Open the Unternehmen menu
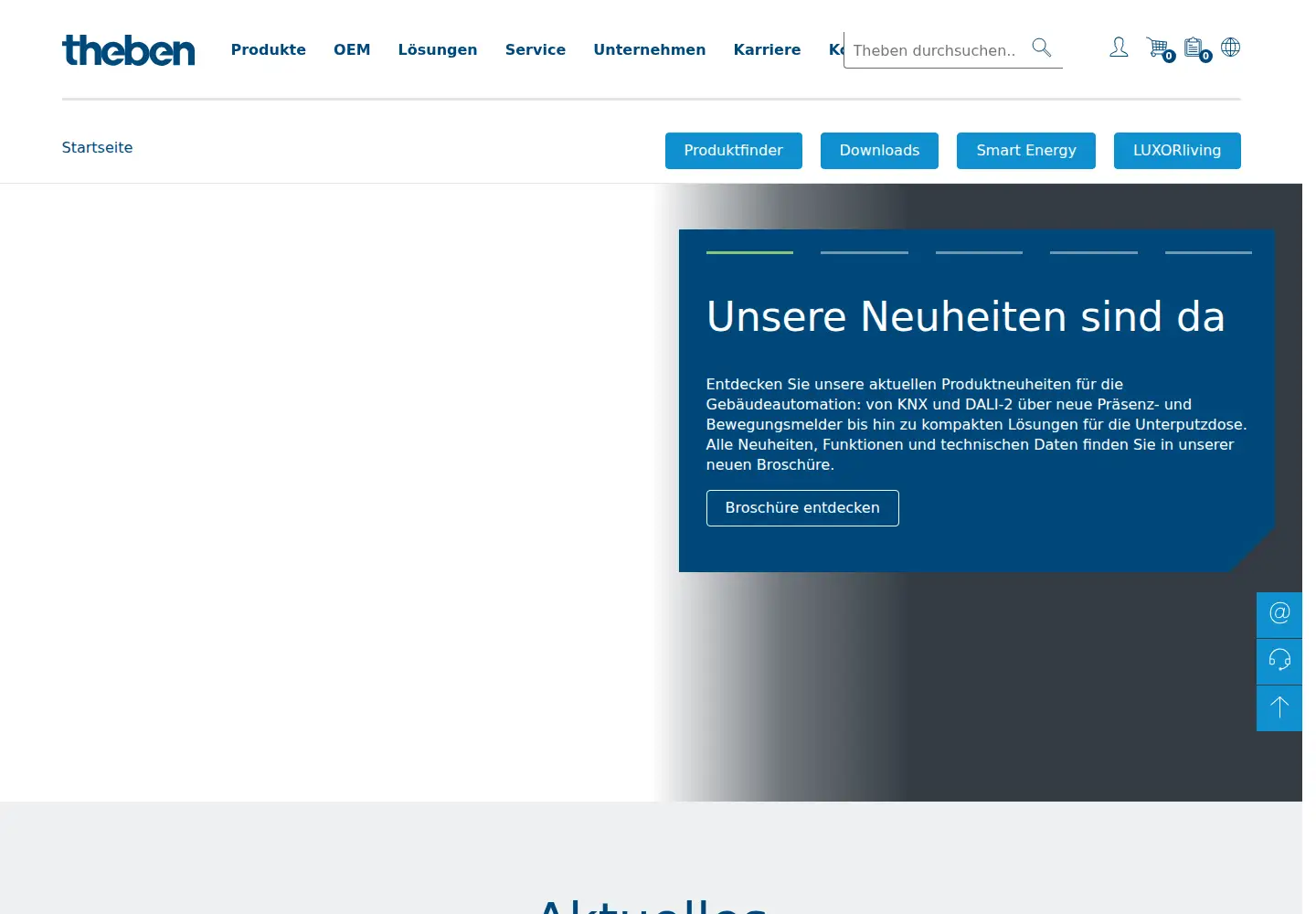 [650, 50]
